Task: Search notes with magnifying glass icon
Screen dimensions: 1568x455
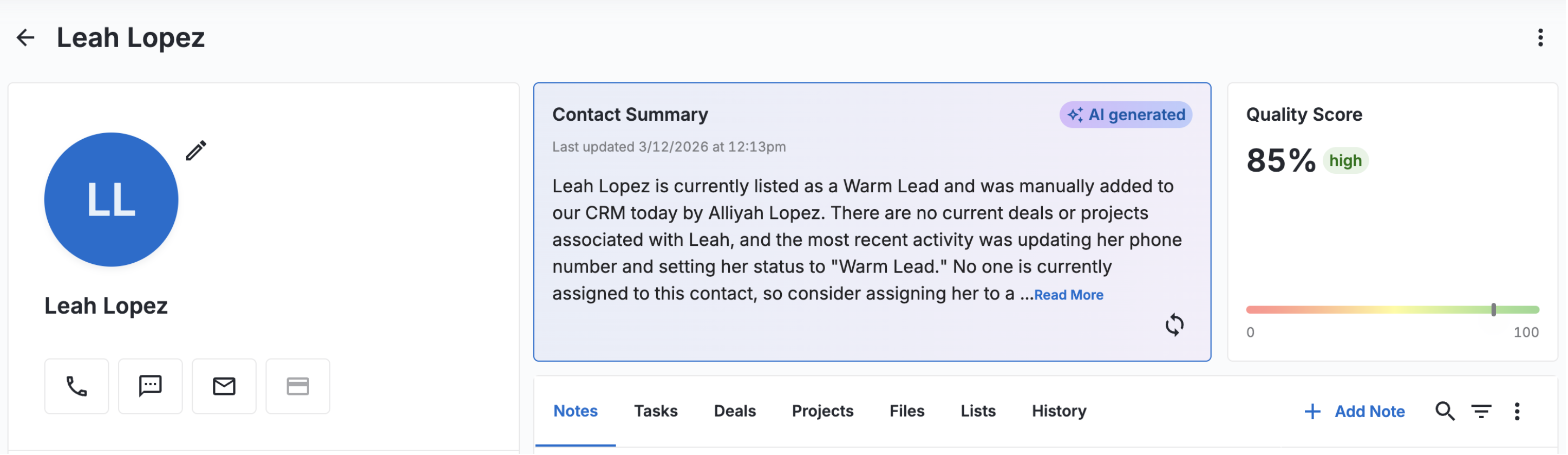Action: click(1446, 412)
